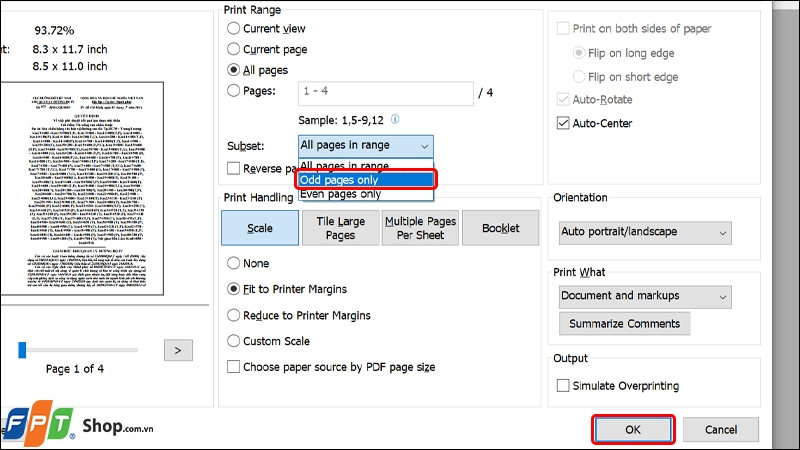Select the Current view radio button
This screenshot has height=450, width=800.
[x=233, y=29]
